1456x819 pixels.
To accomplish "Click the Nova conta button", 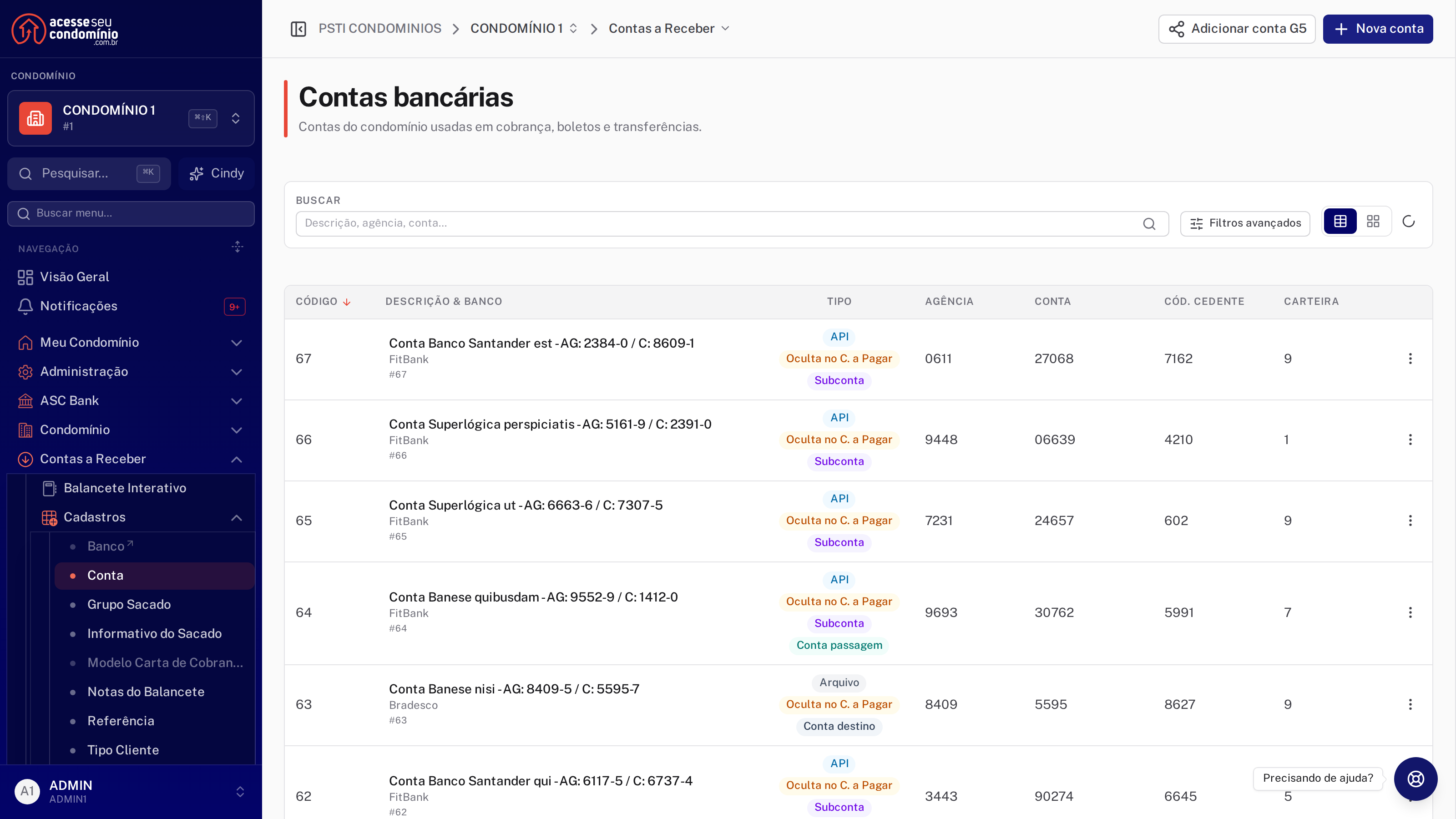I will click(x=1377, y=29).
